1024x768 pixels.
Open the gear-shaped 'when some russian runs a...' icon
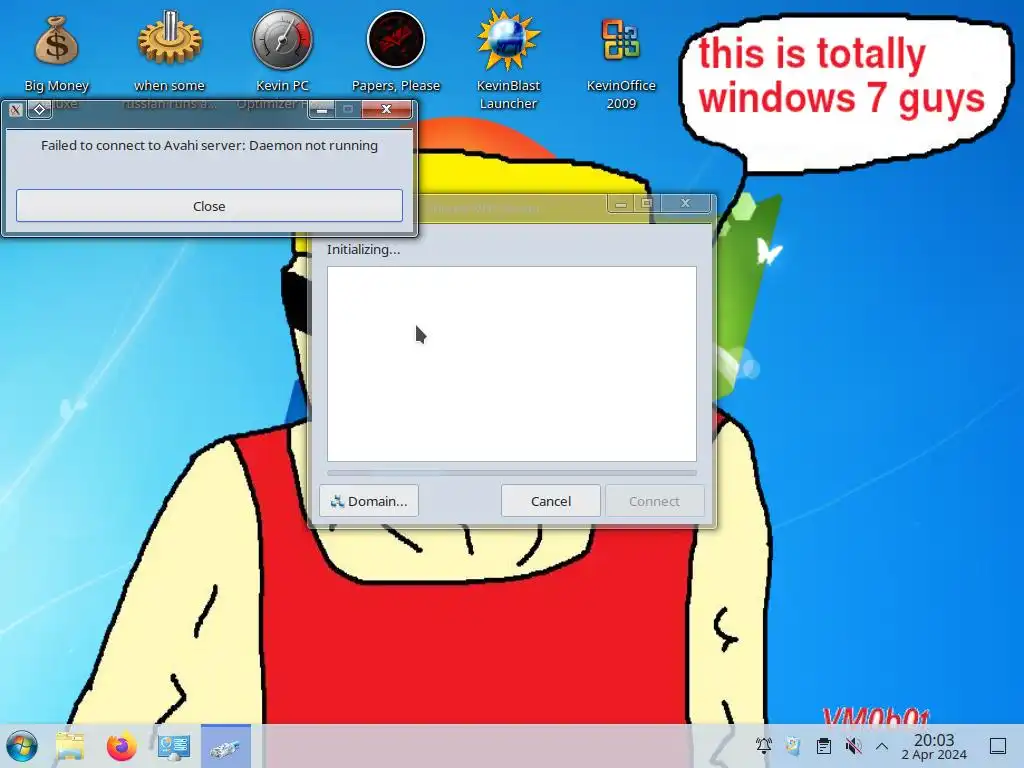pos(170,39)
